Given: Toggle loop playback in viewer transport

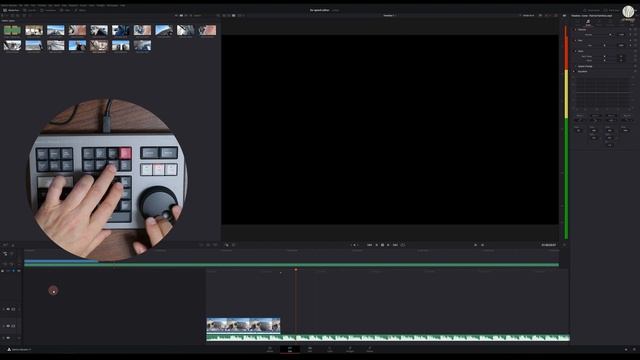Looking at the screenshot, I should [402, 245].
